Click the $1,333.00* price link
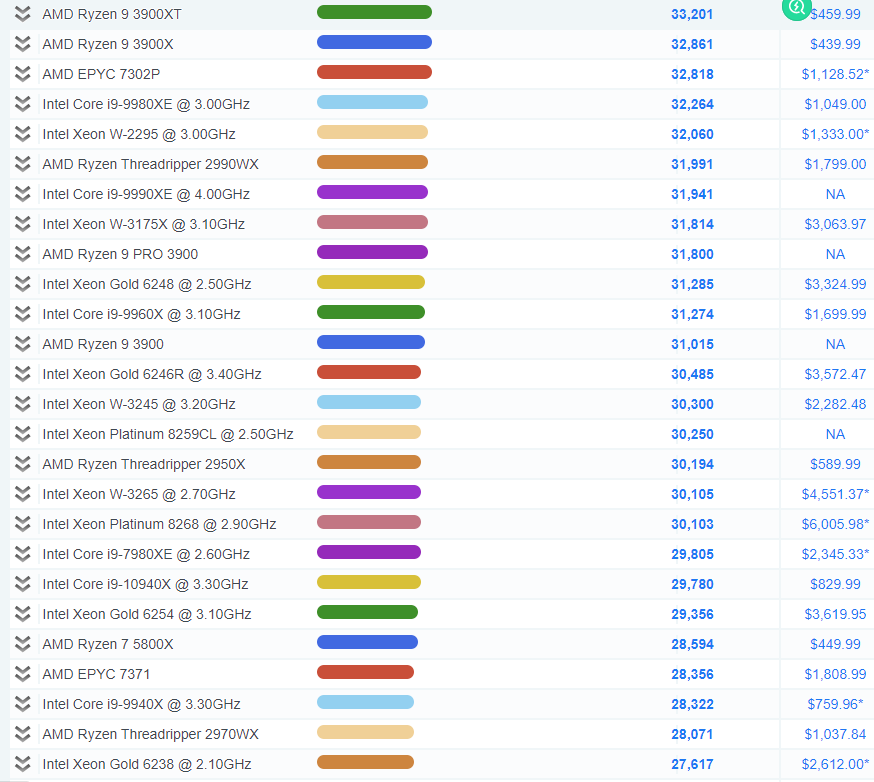This screenshot has width=874, height=782. (835, 134)
